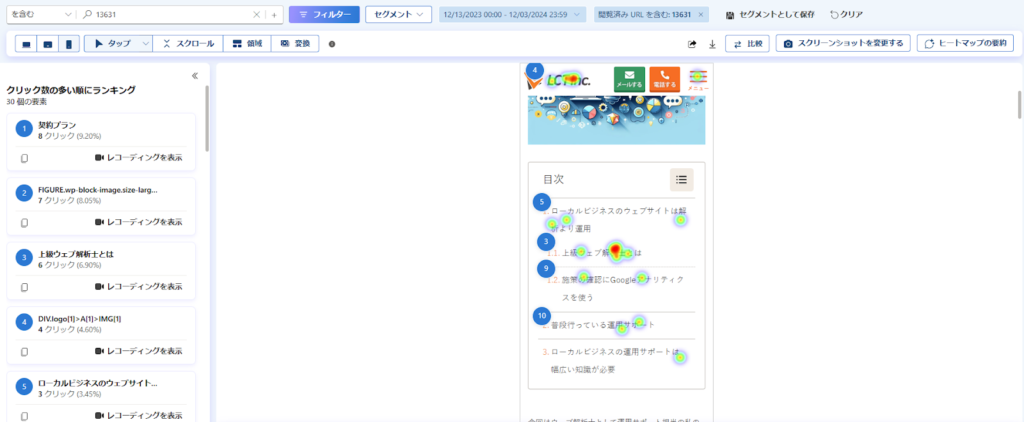Copy selector for 契約プラン card

pos(24,158)
